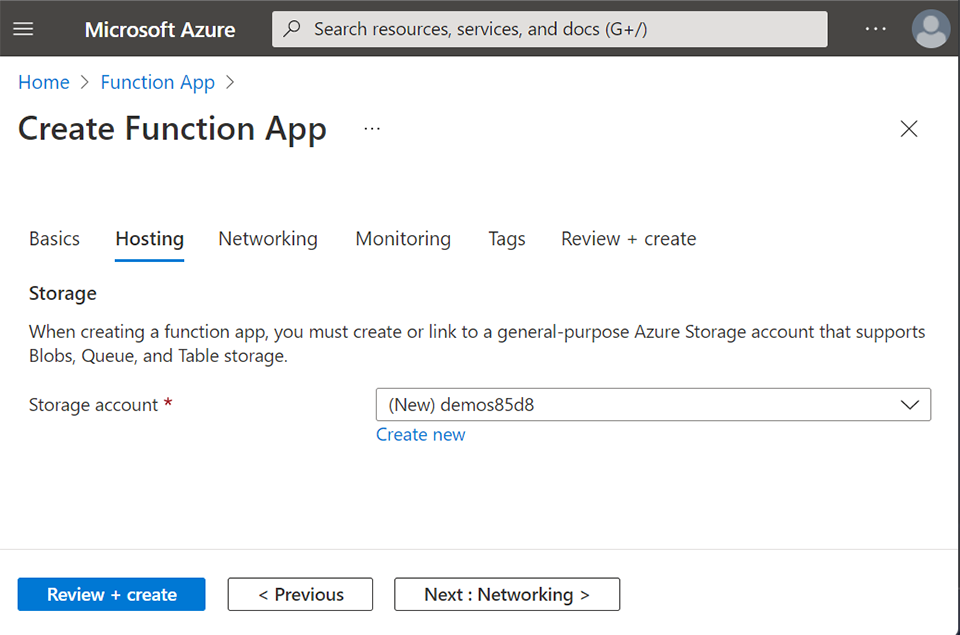Image resolution: width=960 pixels, height=635 pixels.
Task: Open the Storage account dropdown
Action: tap(653, 404)
